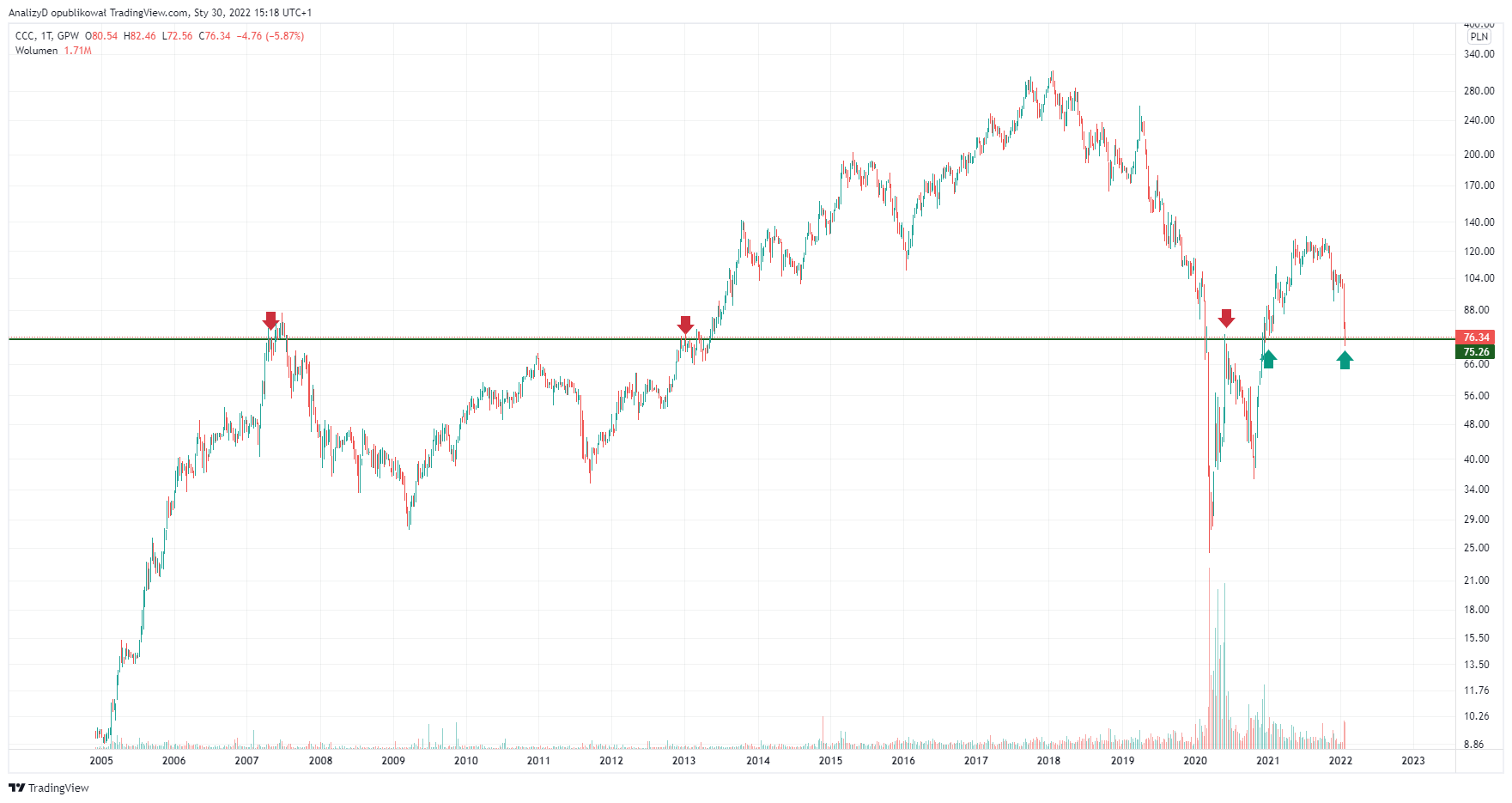Click the 280.00 price scale label
1512x803 pixels.
(x=1479, y=91)
